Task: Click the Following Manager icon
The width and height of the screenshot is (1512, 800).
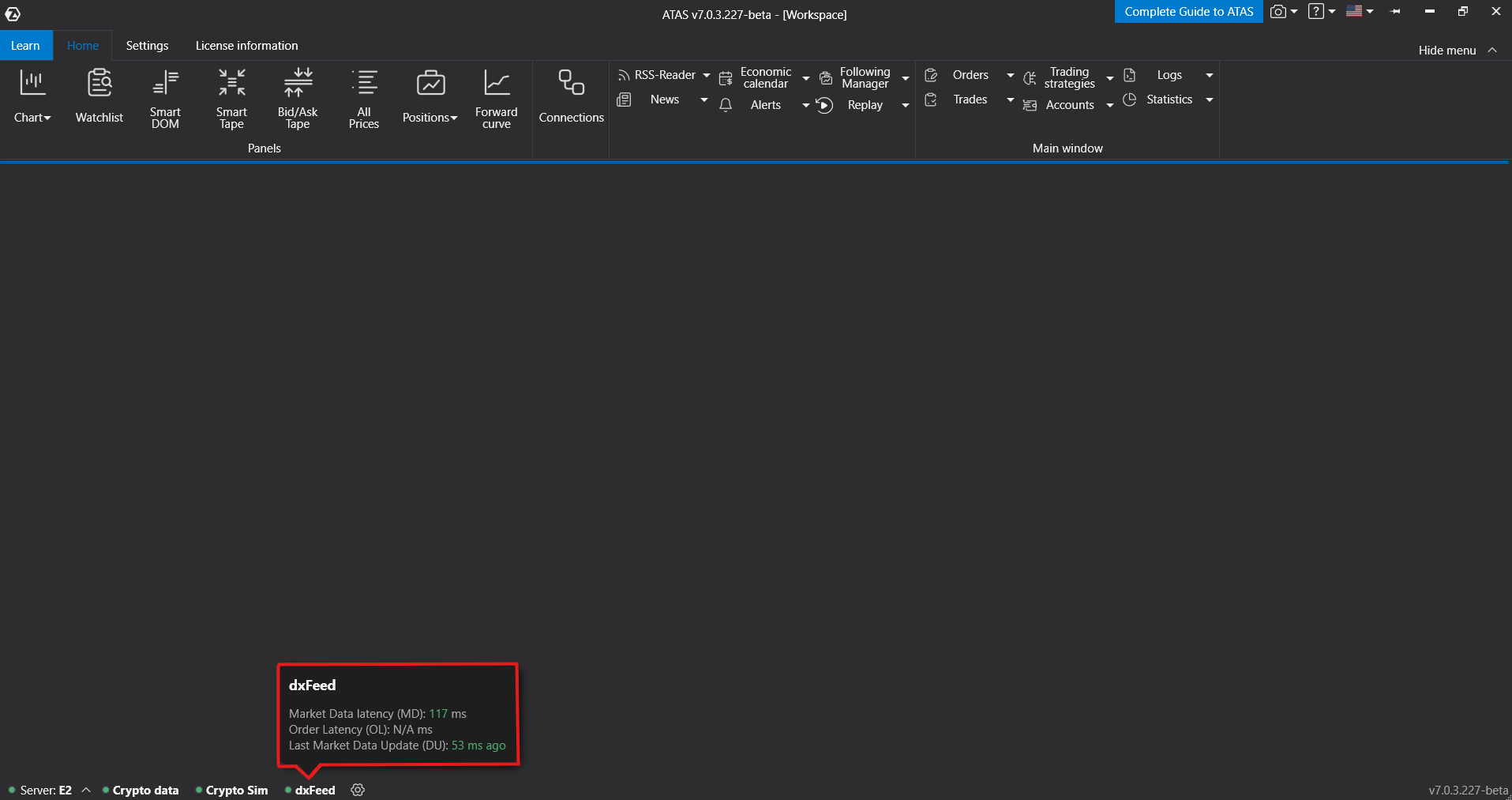Action: 826,77
